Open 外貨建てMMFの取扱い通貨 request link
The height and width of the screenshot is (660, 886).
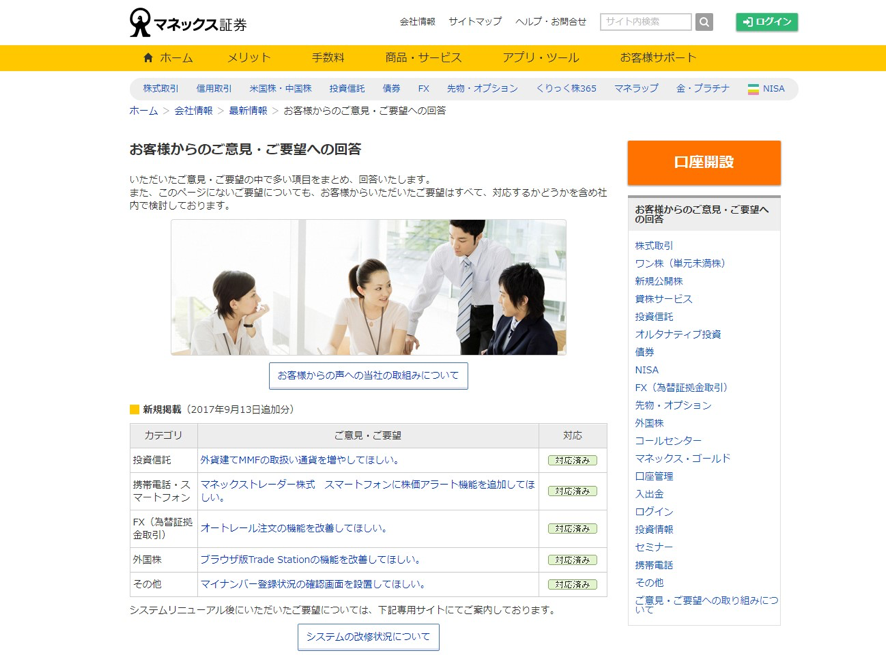click(x=299, y=460)
